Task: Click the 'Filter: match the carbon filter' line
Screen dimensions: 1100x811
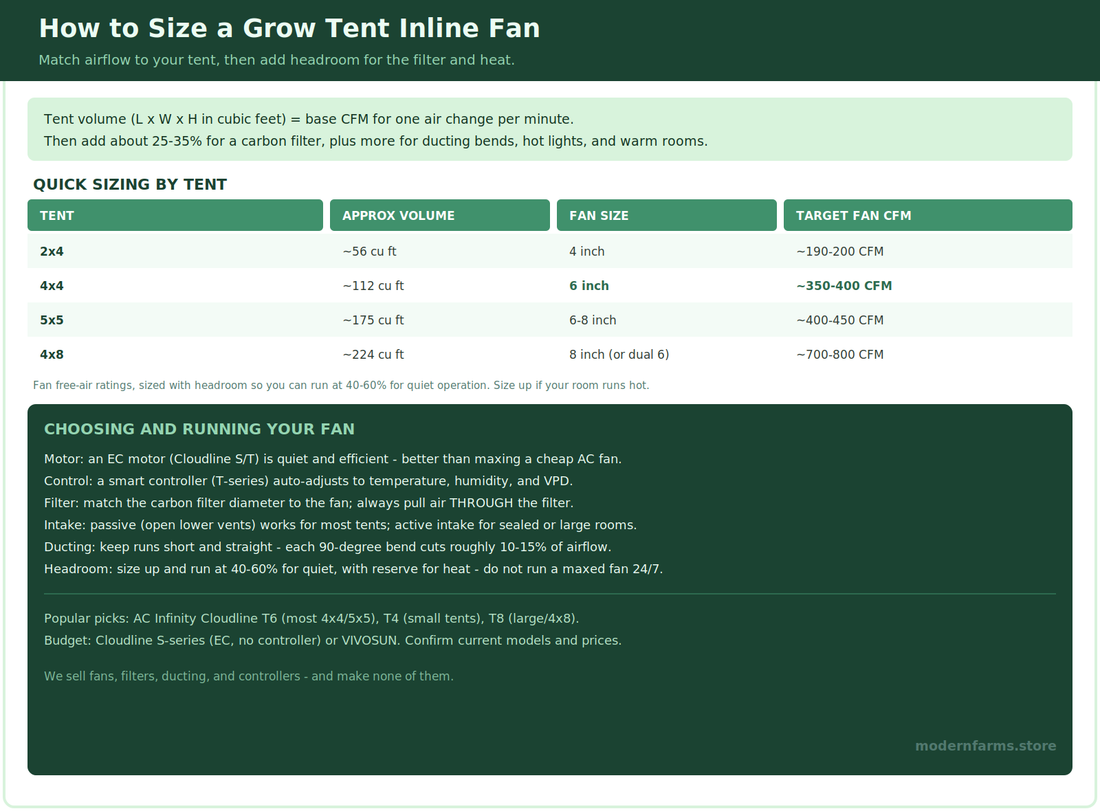Action: click(309, 503)
